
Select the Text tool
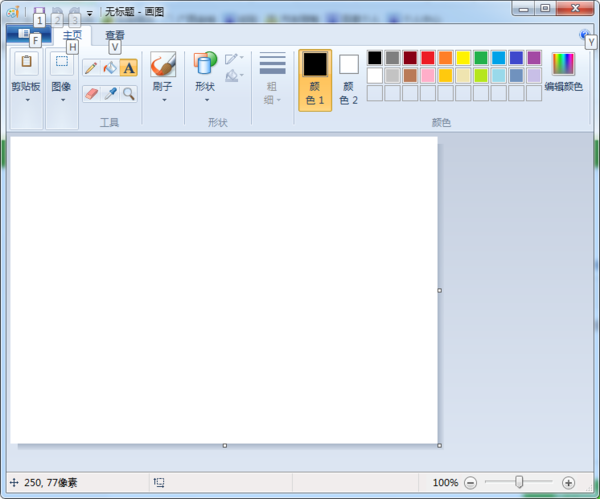click(x=129, y=68)
